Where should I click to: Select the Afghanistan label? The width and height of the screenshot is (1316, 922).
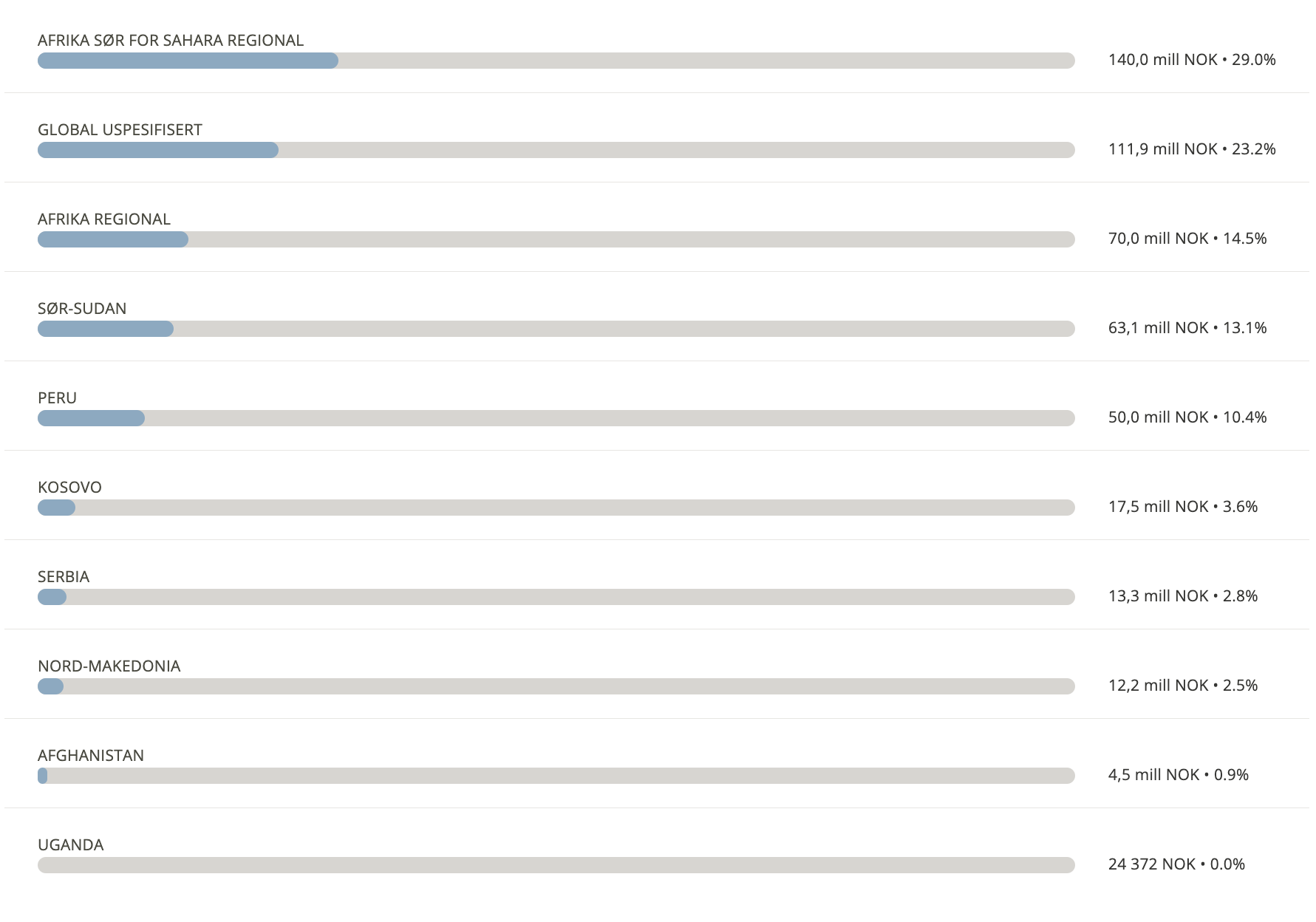tap(91, 756)
